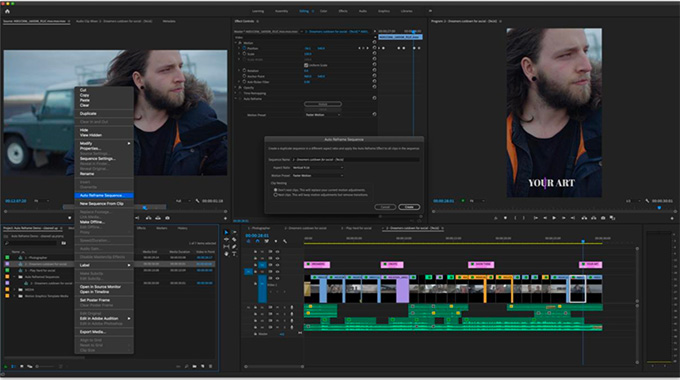Open timeline display settings wrench icon
The width and height of the screenshot is (680, 380).
(x=285, y=241)
